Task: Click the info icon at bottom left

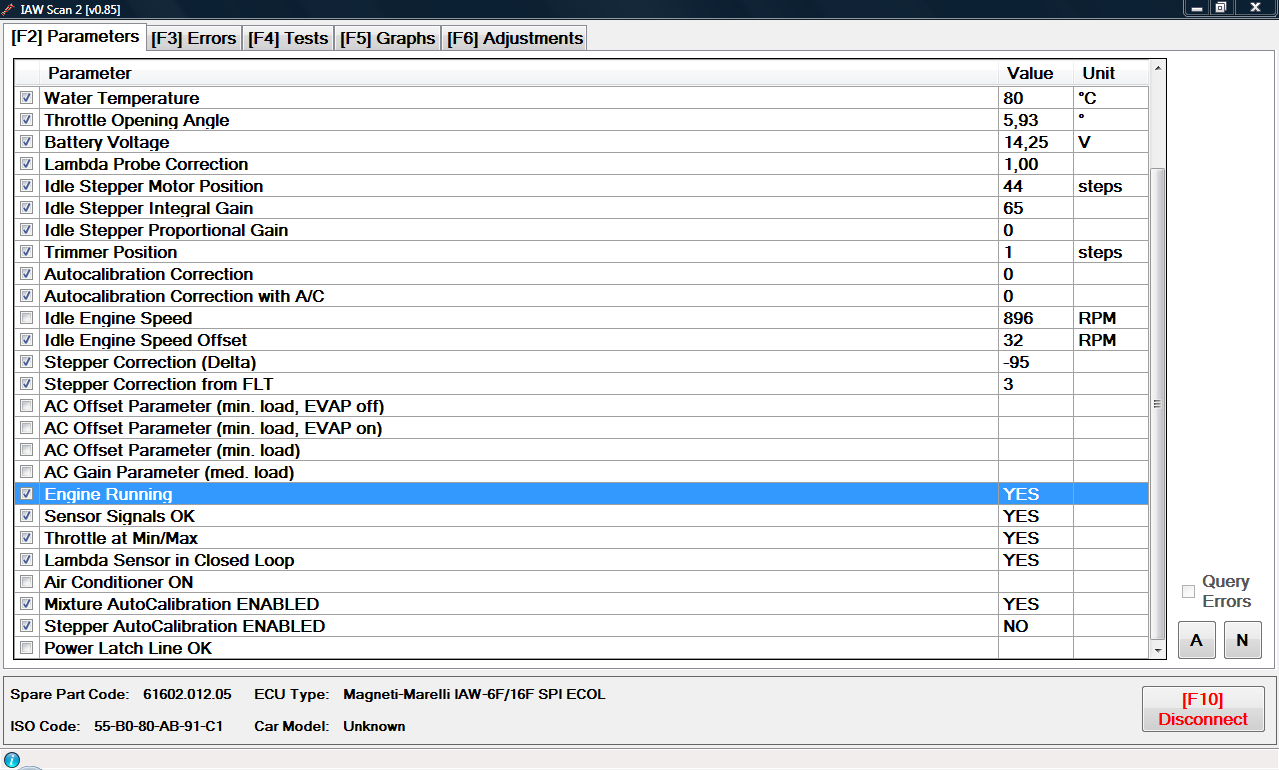Action: point(12,760)
